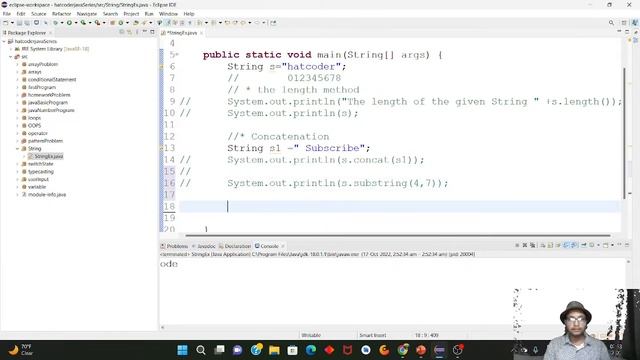Click Terminate button in Console toolbar
The width and height of the screenshot is (640, 360).
[517, 245]
